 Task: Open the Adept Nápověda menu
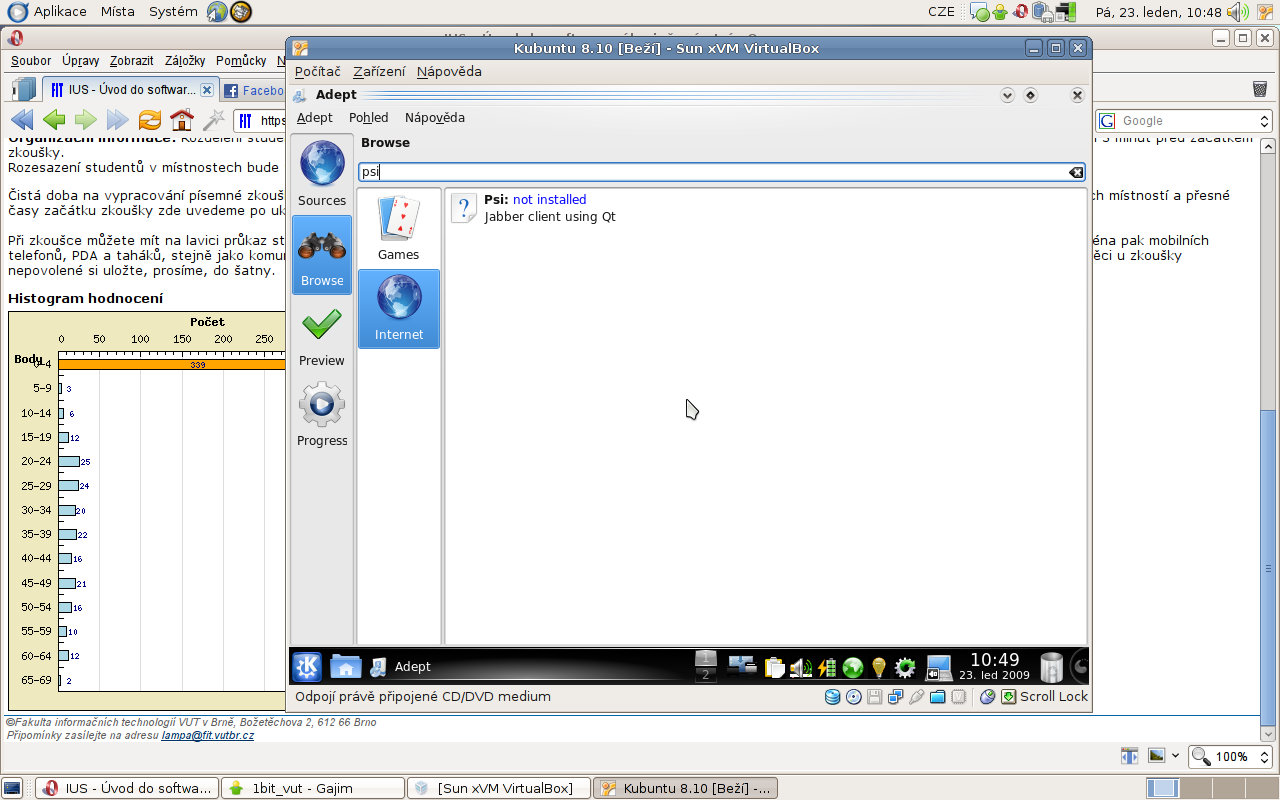pyautogui.click(x=435, y=117)
